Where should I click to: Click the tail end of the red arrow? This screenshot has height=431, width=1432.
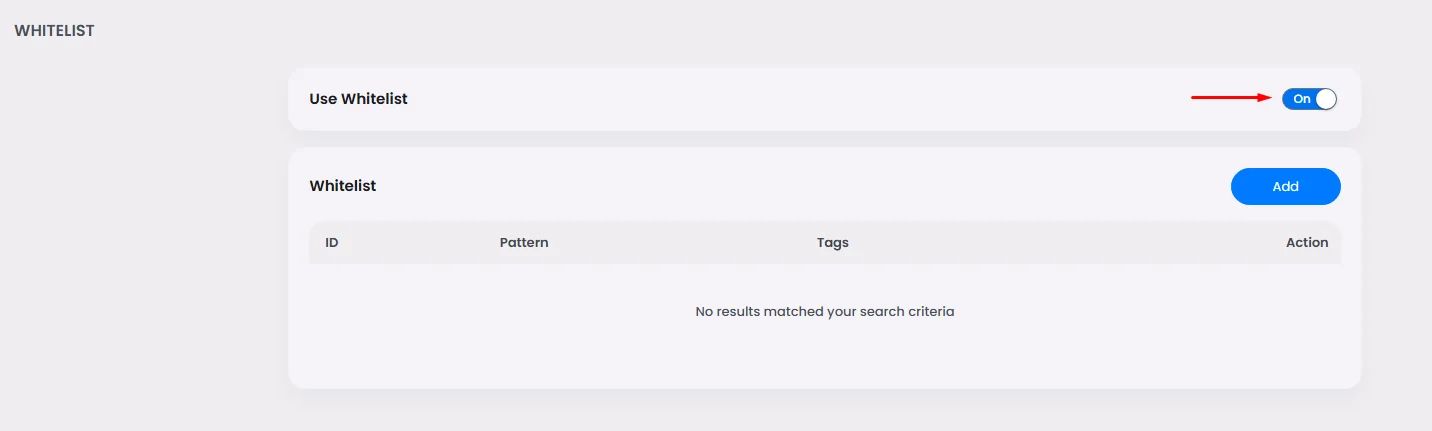tap(1194, 98)
